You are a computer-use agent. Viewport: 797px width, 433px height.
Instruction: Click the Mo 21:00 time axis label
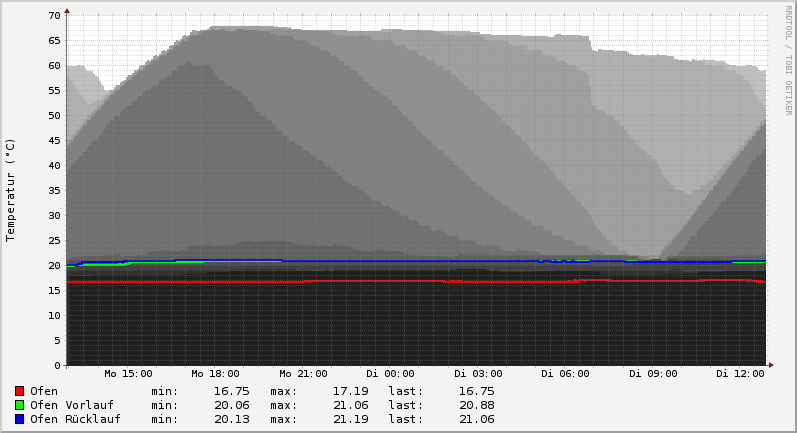click(x=303, y=374)
